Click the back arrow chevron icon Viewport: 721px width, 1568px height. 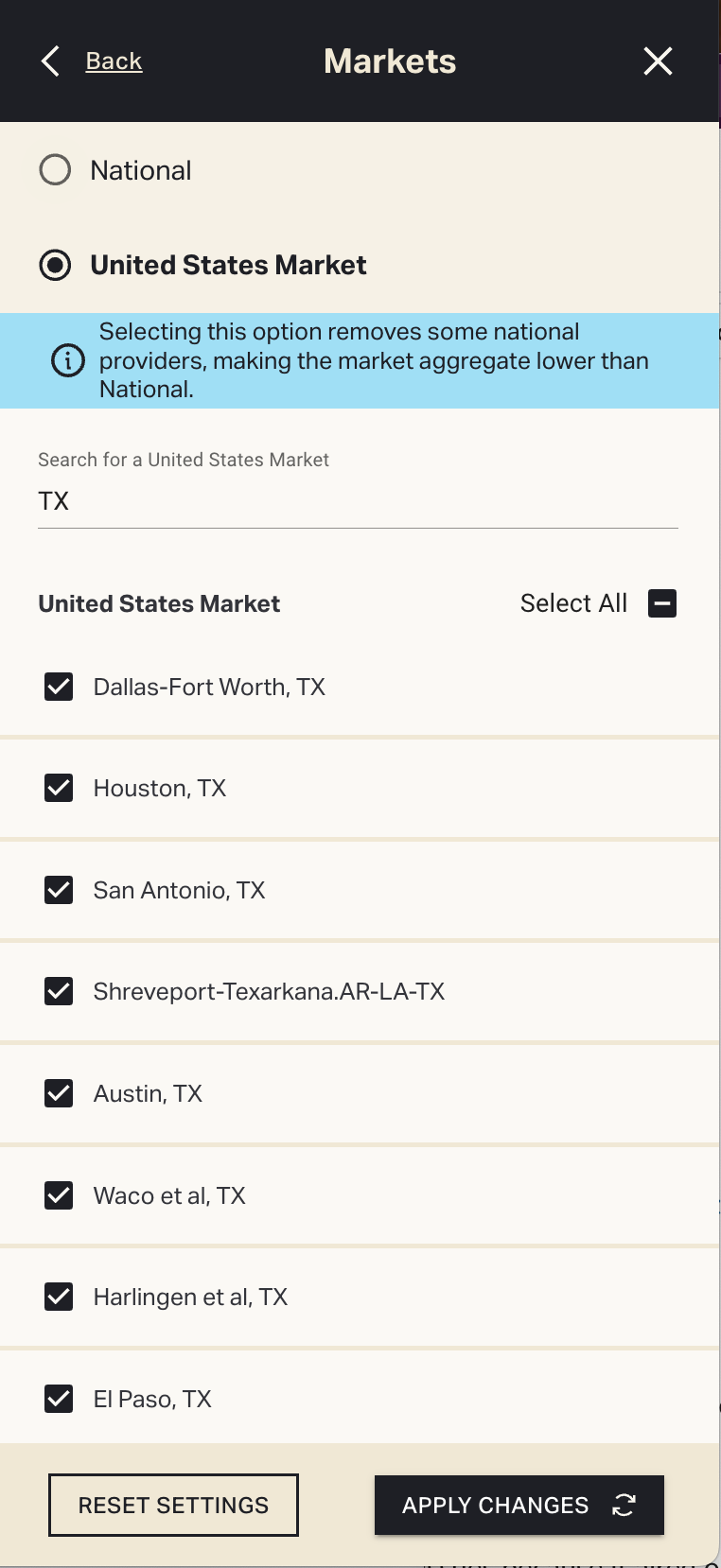[x=51, y=61]
